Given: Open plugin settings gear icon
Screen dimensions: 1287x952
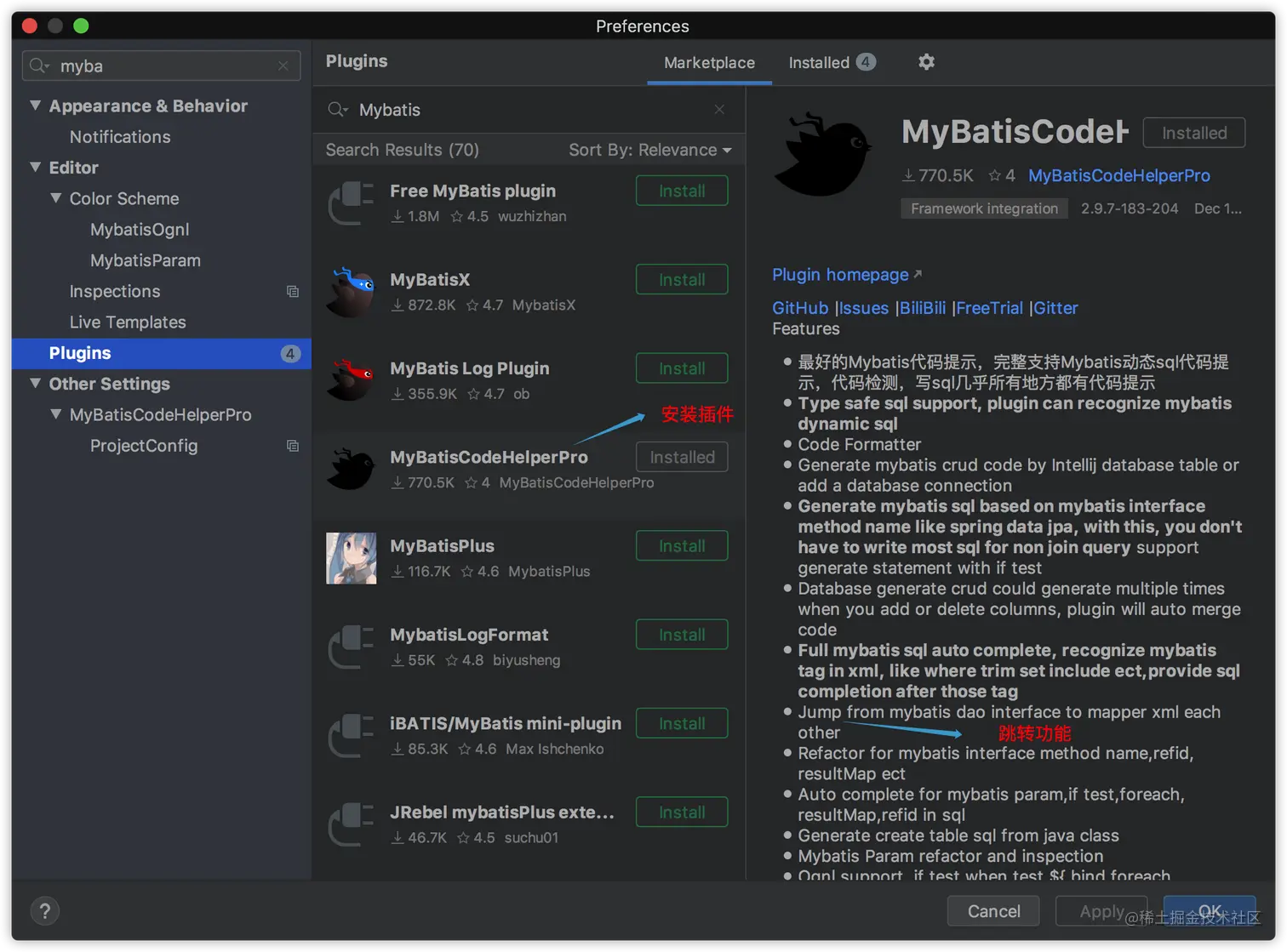Looking at the screenshot, I should coord(926,62).
